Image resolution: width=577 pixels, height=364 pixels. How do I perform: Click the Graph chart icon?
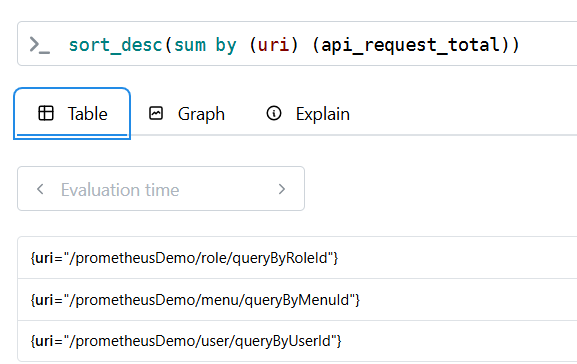[156, 113]
